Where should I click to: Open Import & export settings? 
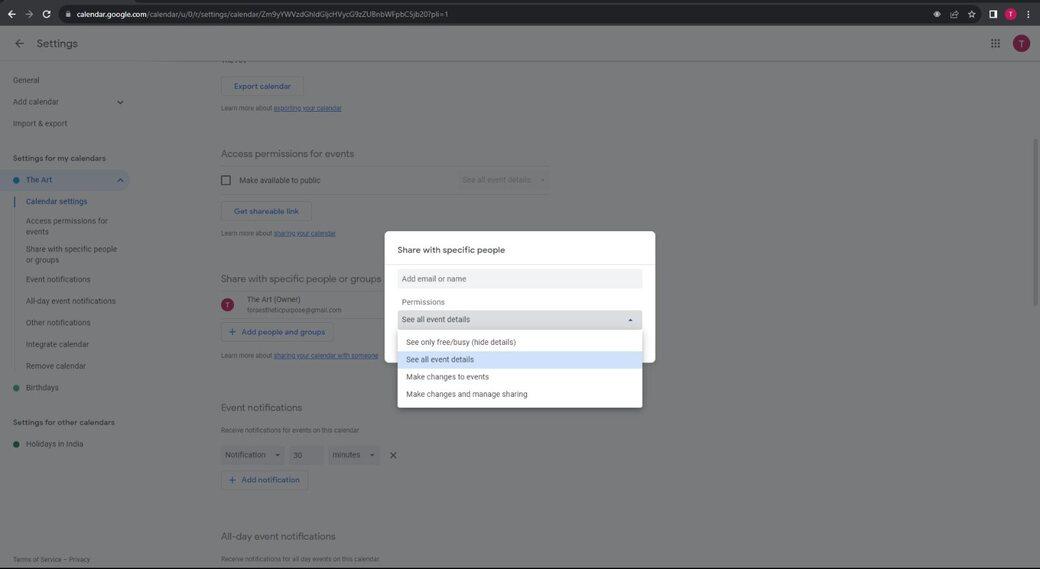pos(40,123)
